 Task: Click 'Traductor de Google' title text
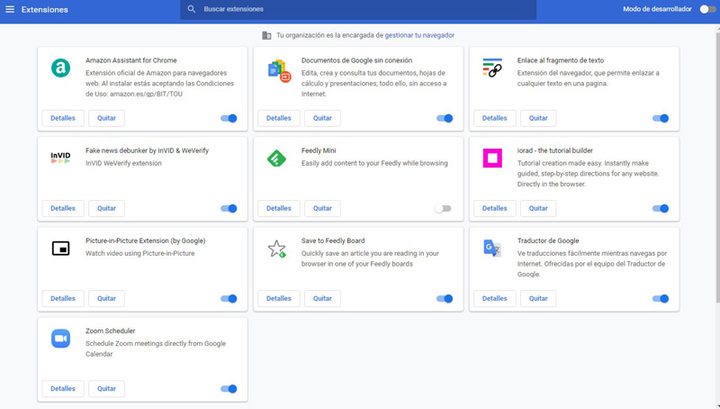pos(548,241)
